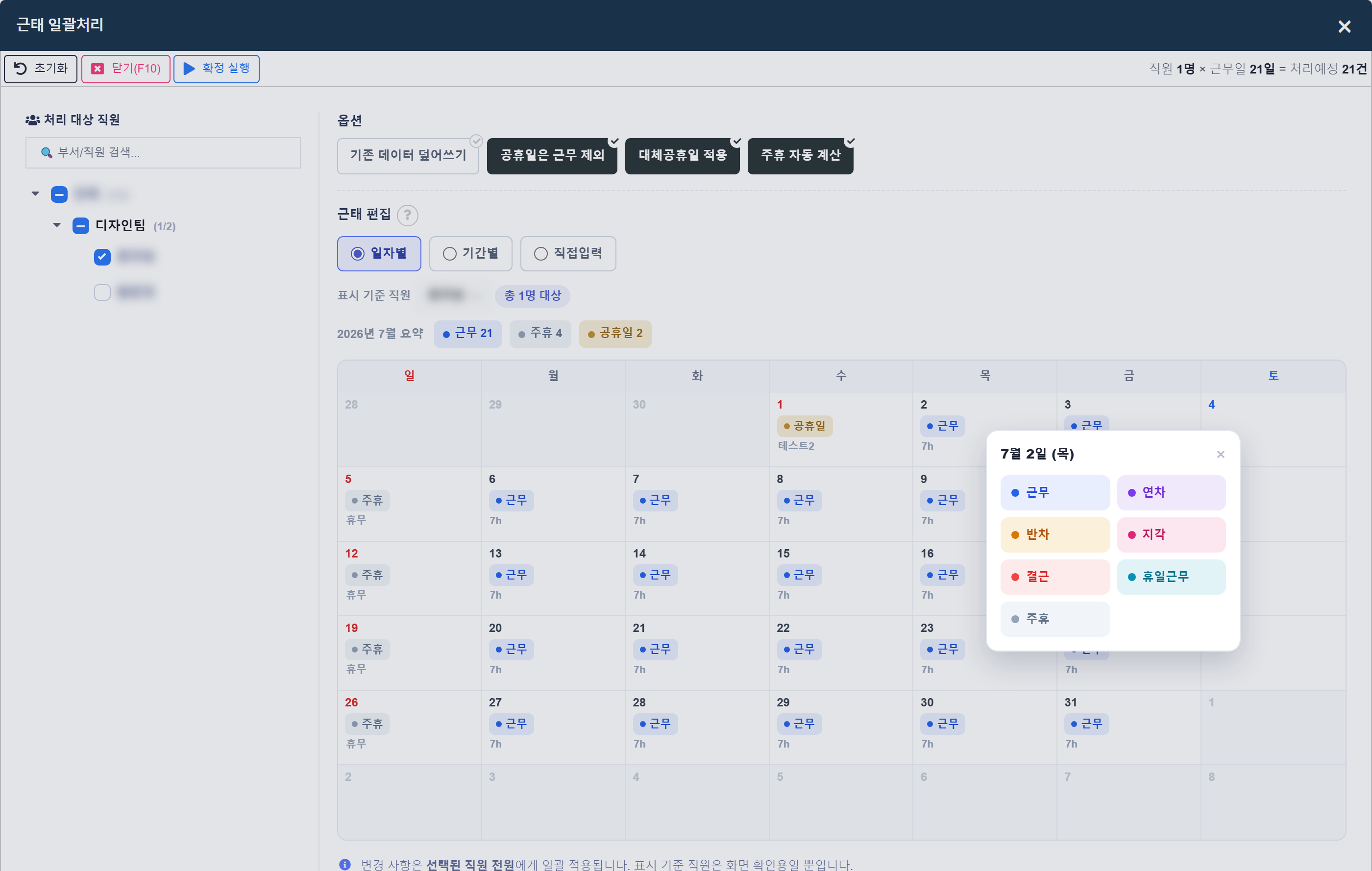
Task: Choose 결근 in the 7월 2일 popup
Action: point(1054,577)
